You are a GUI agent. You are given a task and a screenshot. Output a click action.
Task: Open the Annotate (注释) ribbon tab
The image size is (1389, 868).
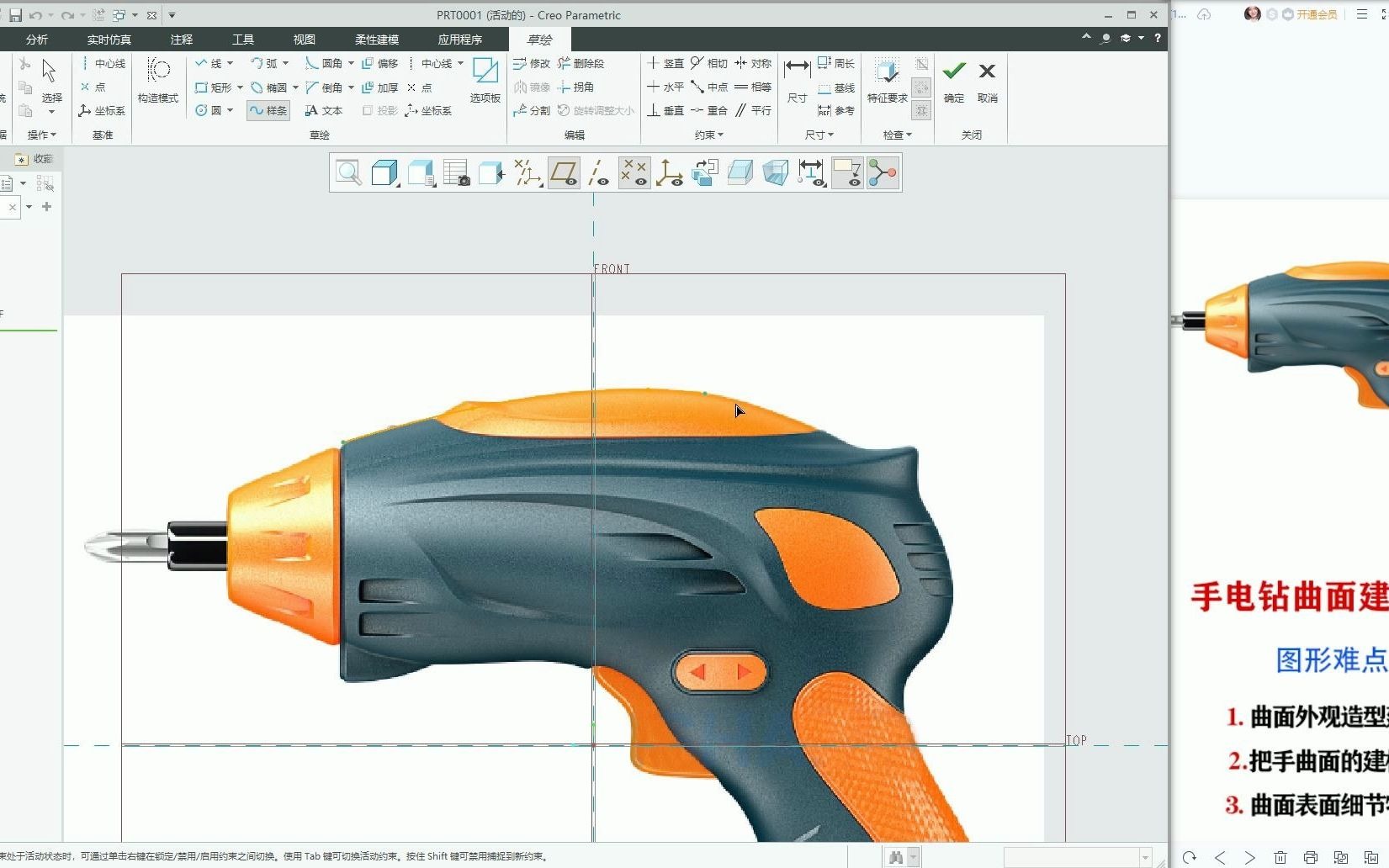(182, 40)
